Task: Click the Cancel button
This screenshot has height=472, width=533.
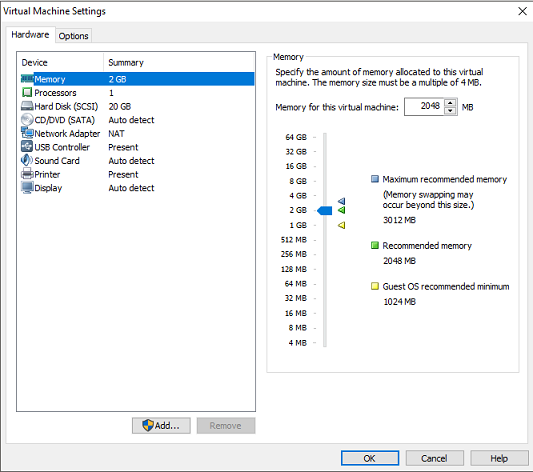Action: coord(434,458)
